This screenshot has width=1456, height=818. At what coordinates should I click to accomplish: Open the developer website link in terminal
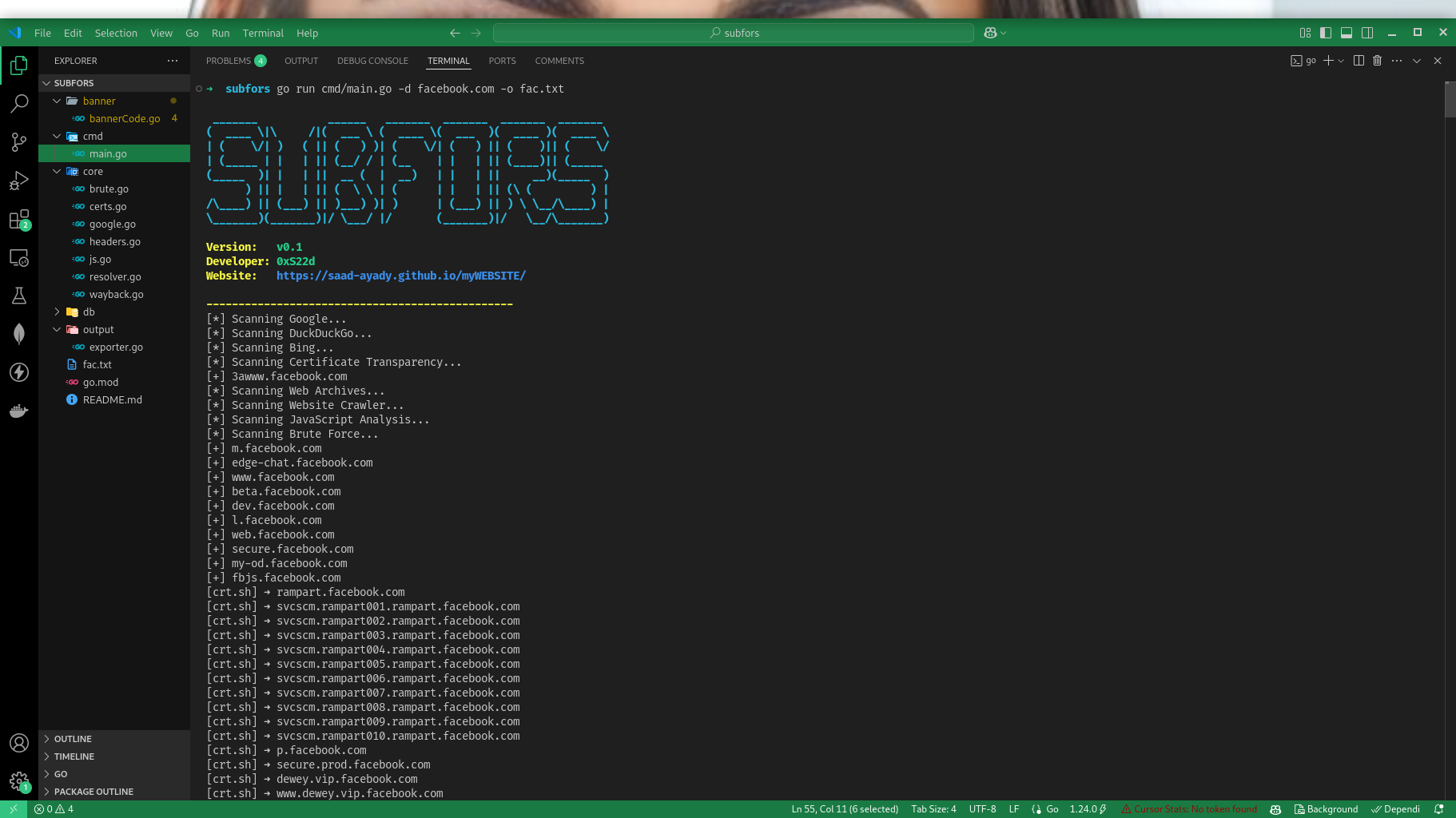401,276
